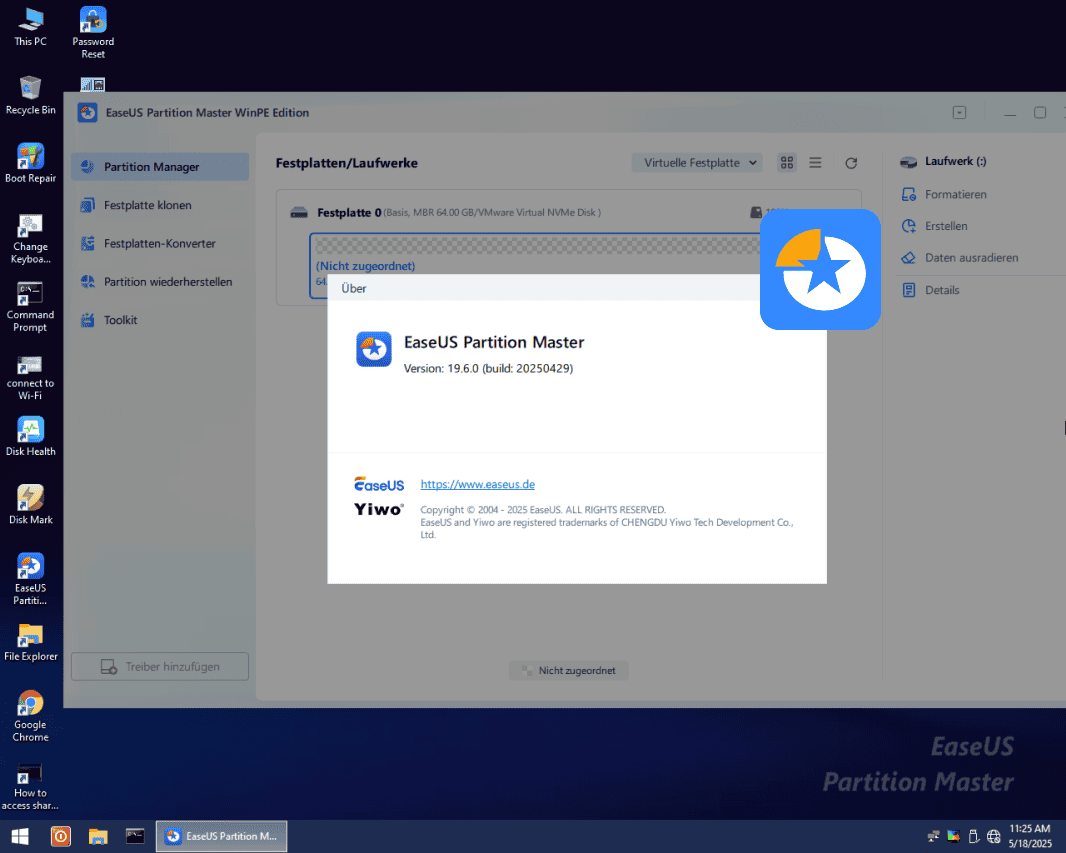Image resolution: width=1066 pixels, height=853 pixels.
Task: Open connect to Wi-Fi shortcut
Action: (x=31, y=378)
